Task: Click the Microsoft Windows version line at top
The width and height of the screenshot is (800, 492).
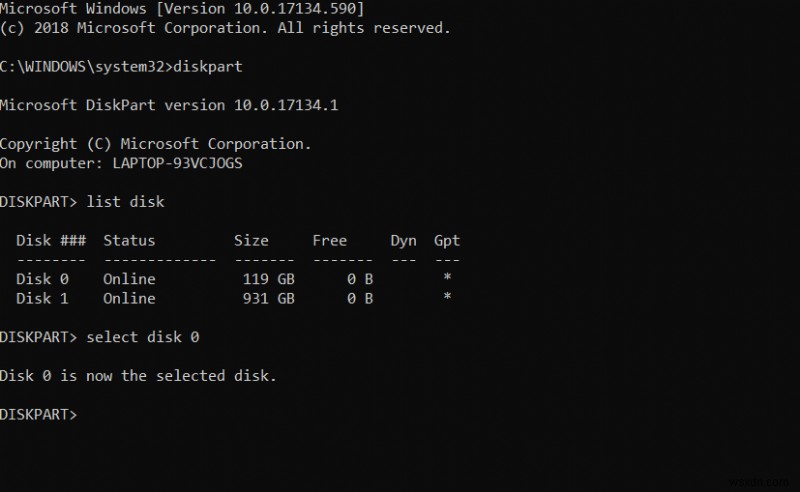Action: (x=182, y=9)
